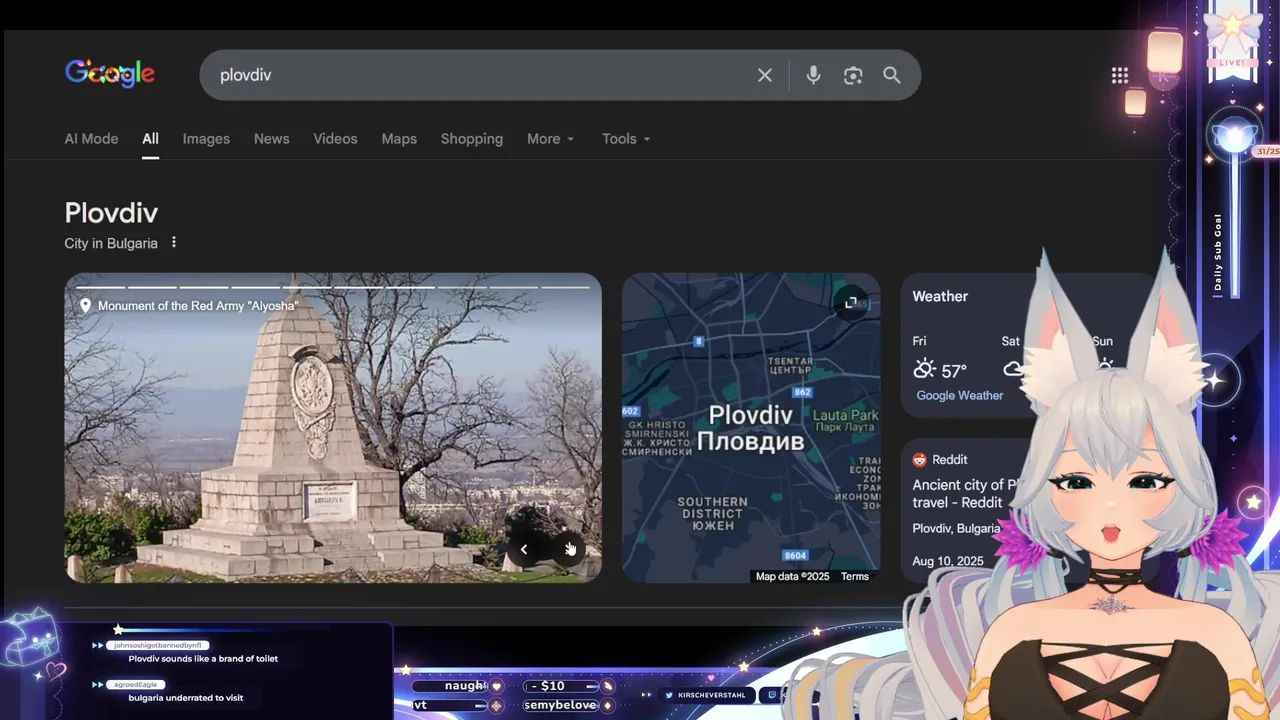Click the Twitter icon beside KIRSCHEVERSTAHL
1280x720 pixels.
coord(669,694)
